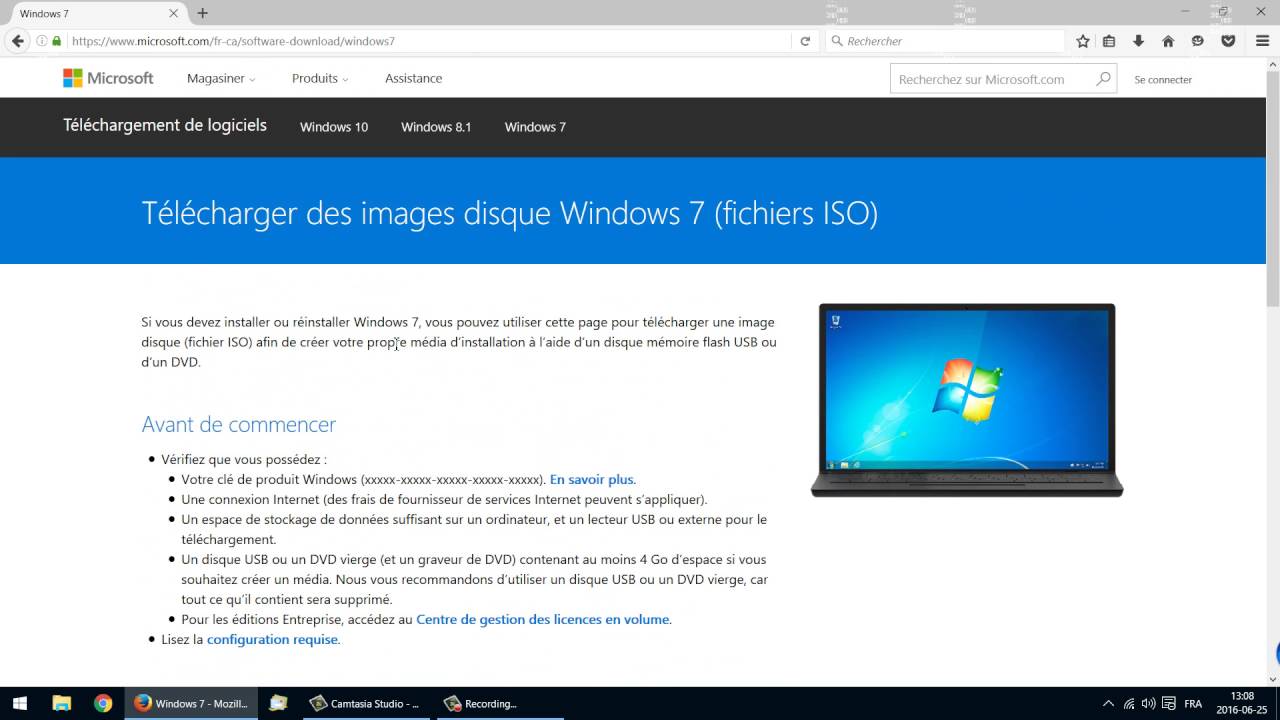1280x720 pixels.
Task: Open the Firefox Hello smiley icon
Action: tap(1198, 41)
